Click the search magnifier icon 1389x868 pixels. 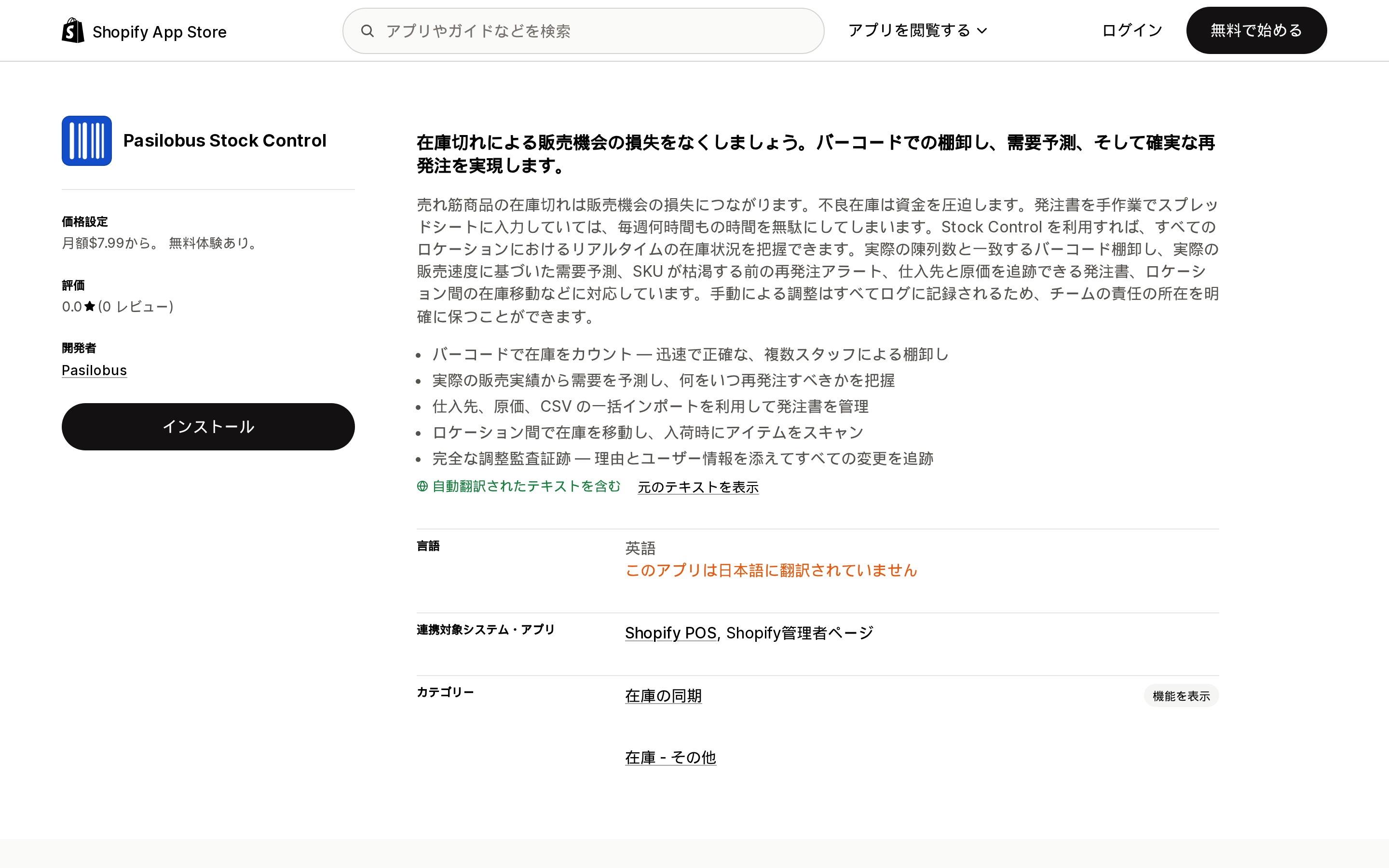[368, 31]
